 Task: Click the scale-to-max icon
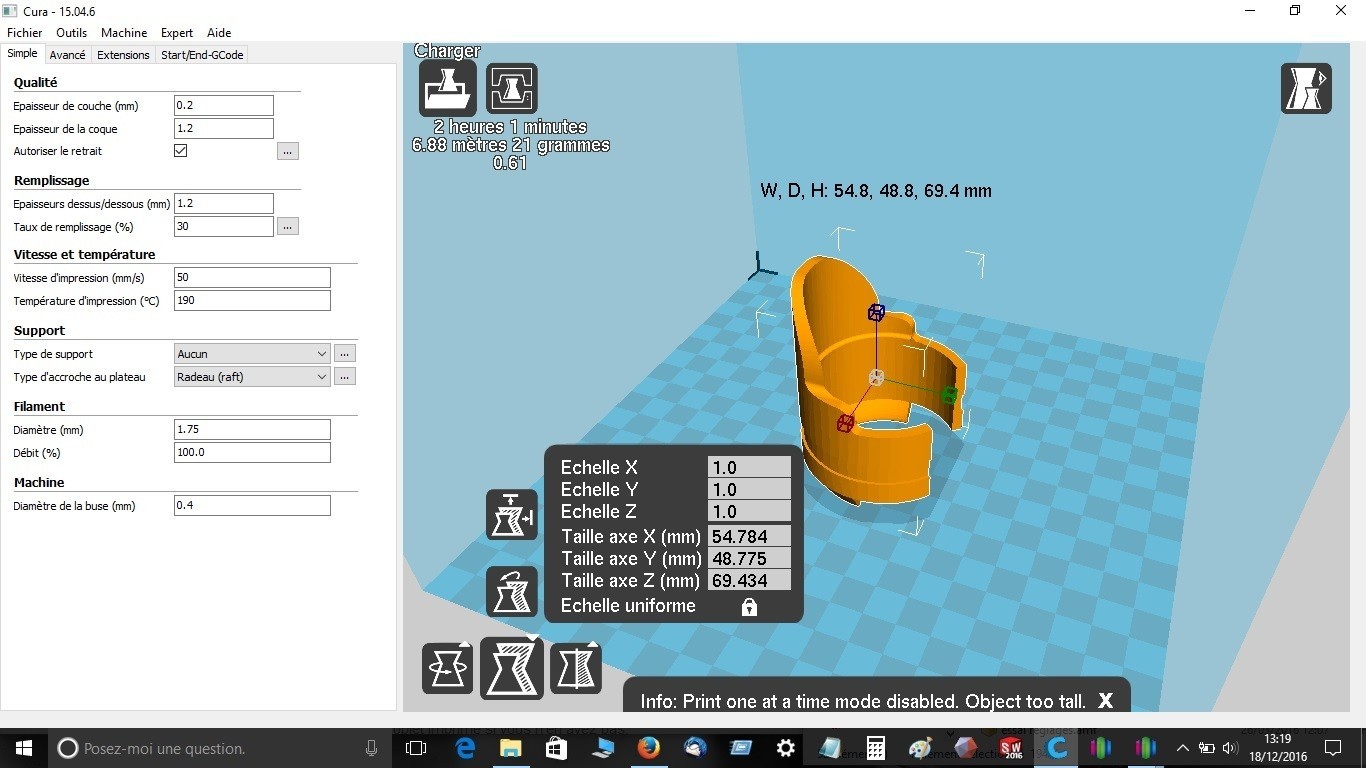coord(512,515)
